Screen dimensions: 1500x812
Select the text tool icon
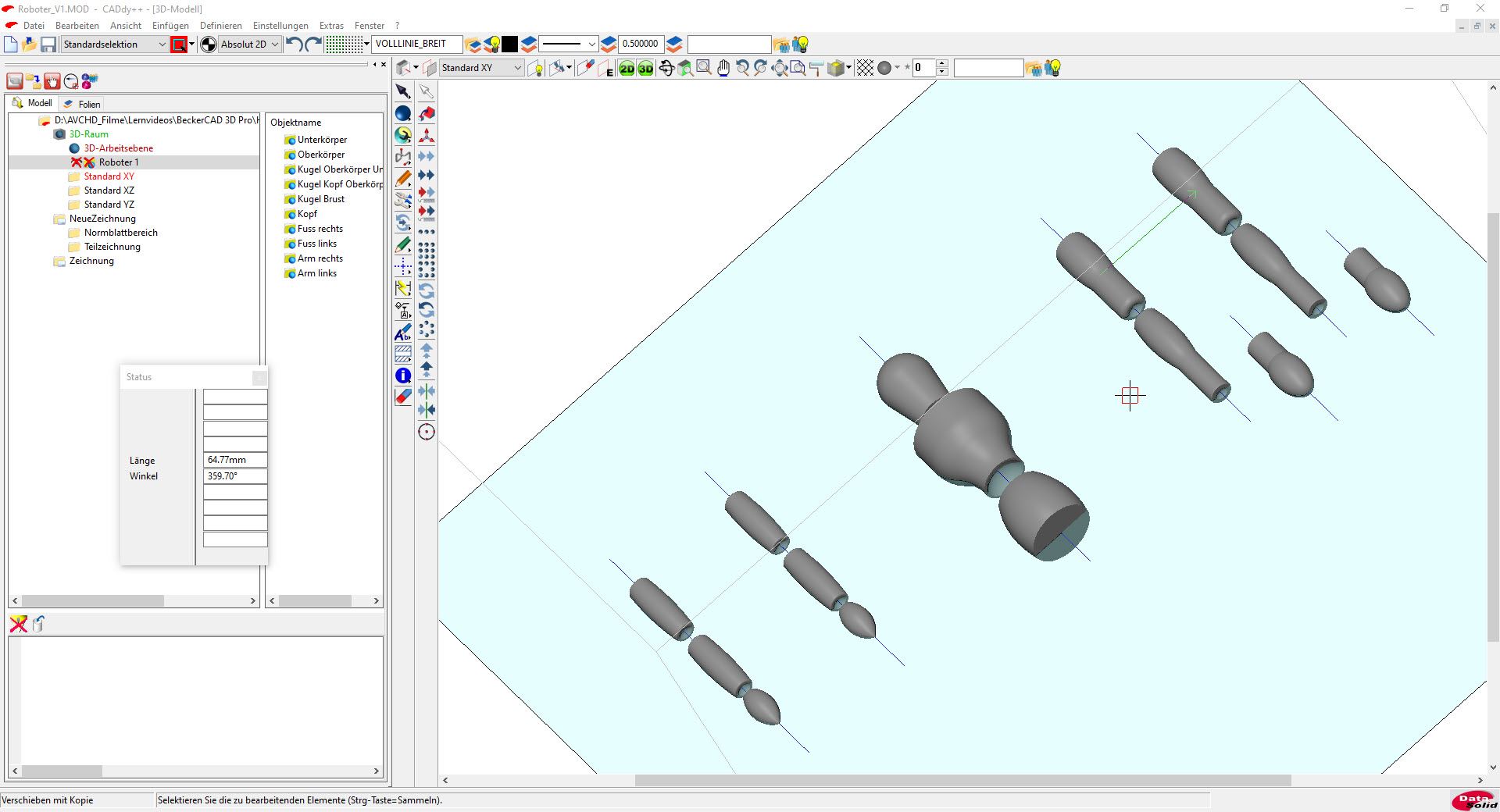pyautogui.click(x=403, y=333)
